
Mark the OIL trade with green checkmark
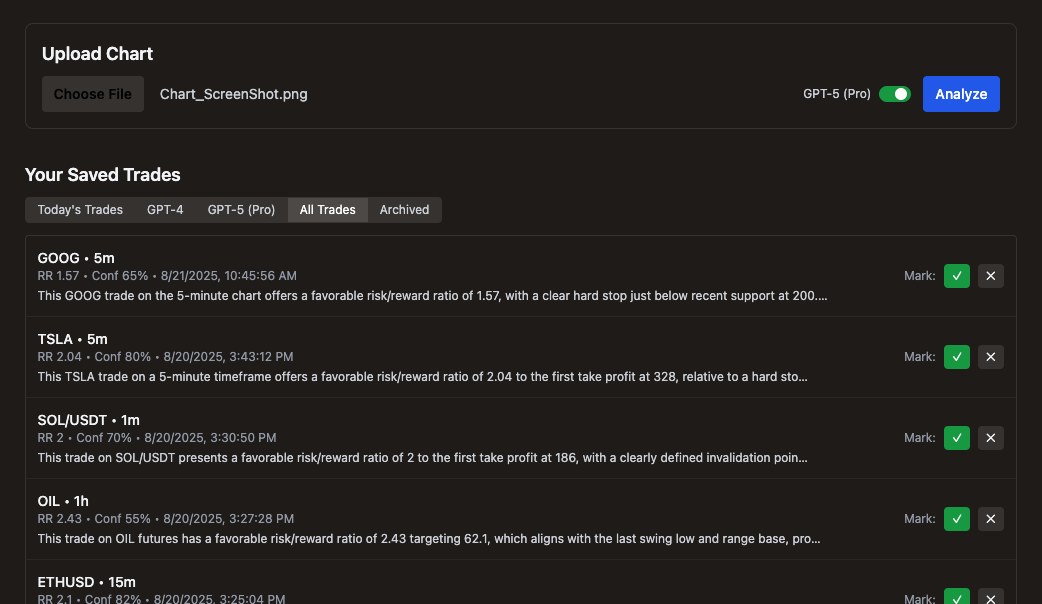pyautogui.click(x=956, y=519)
